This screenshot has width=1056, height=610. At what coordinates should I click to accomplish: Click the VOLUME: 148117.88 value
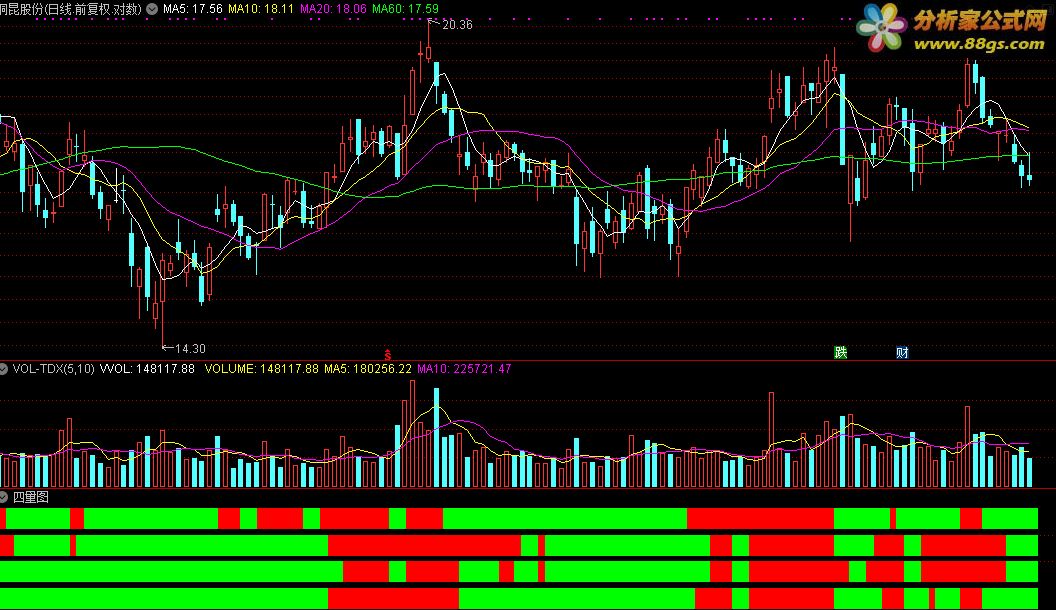[x=261, y=369]
